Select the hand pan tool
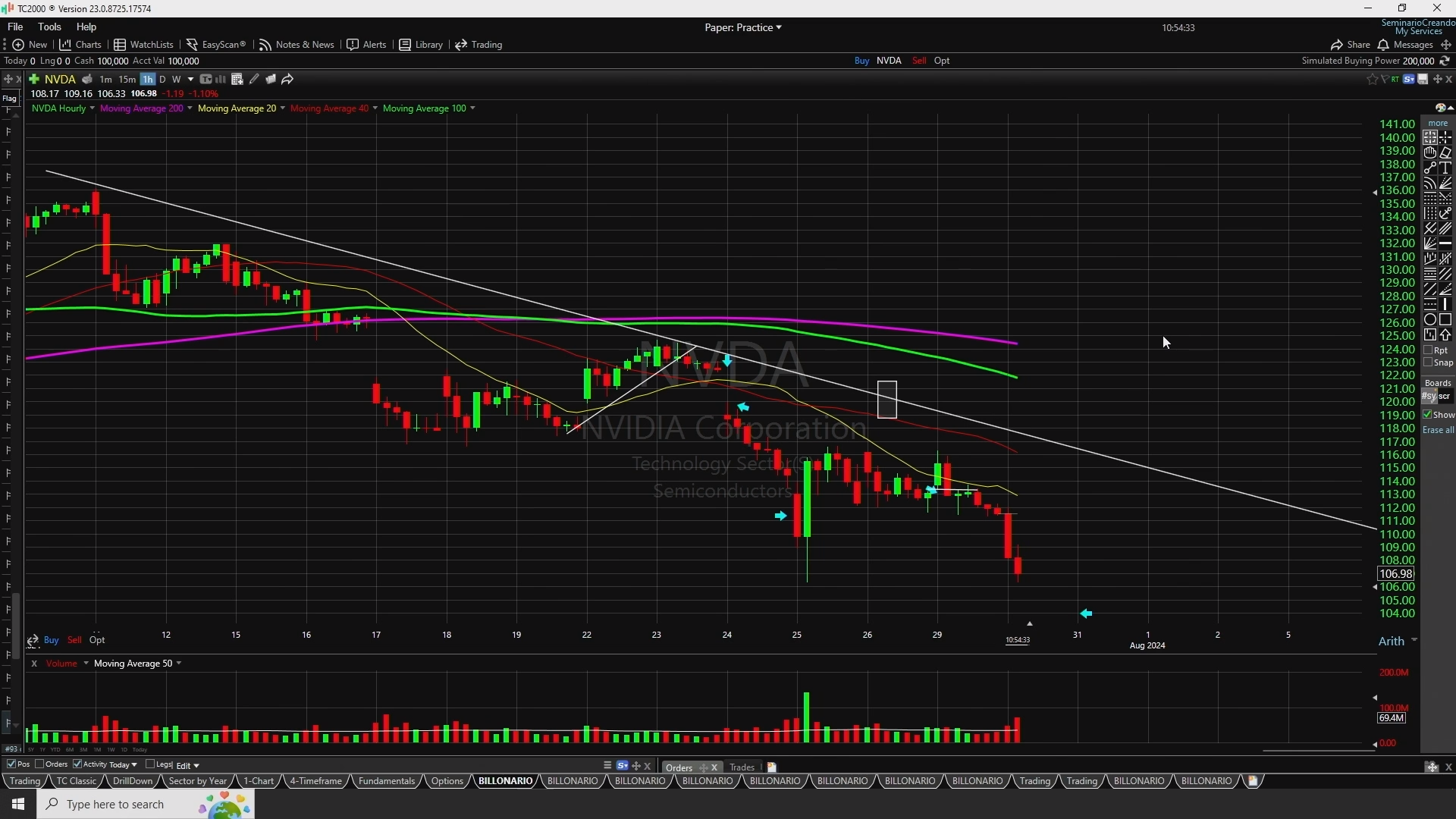Image resolution: width=1456 pixels, height=819 pixels. click(x=1430, y=152)
